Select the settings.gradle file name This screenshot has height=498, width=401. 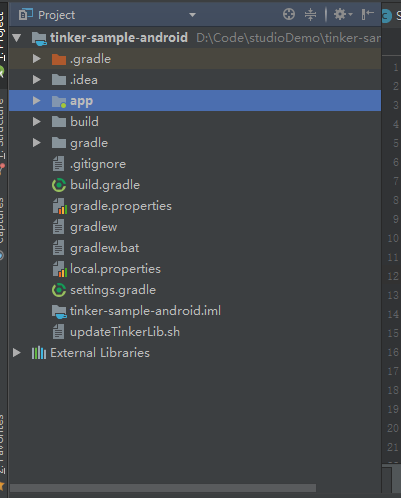[x=113, y=290]
